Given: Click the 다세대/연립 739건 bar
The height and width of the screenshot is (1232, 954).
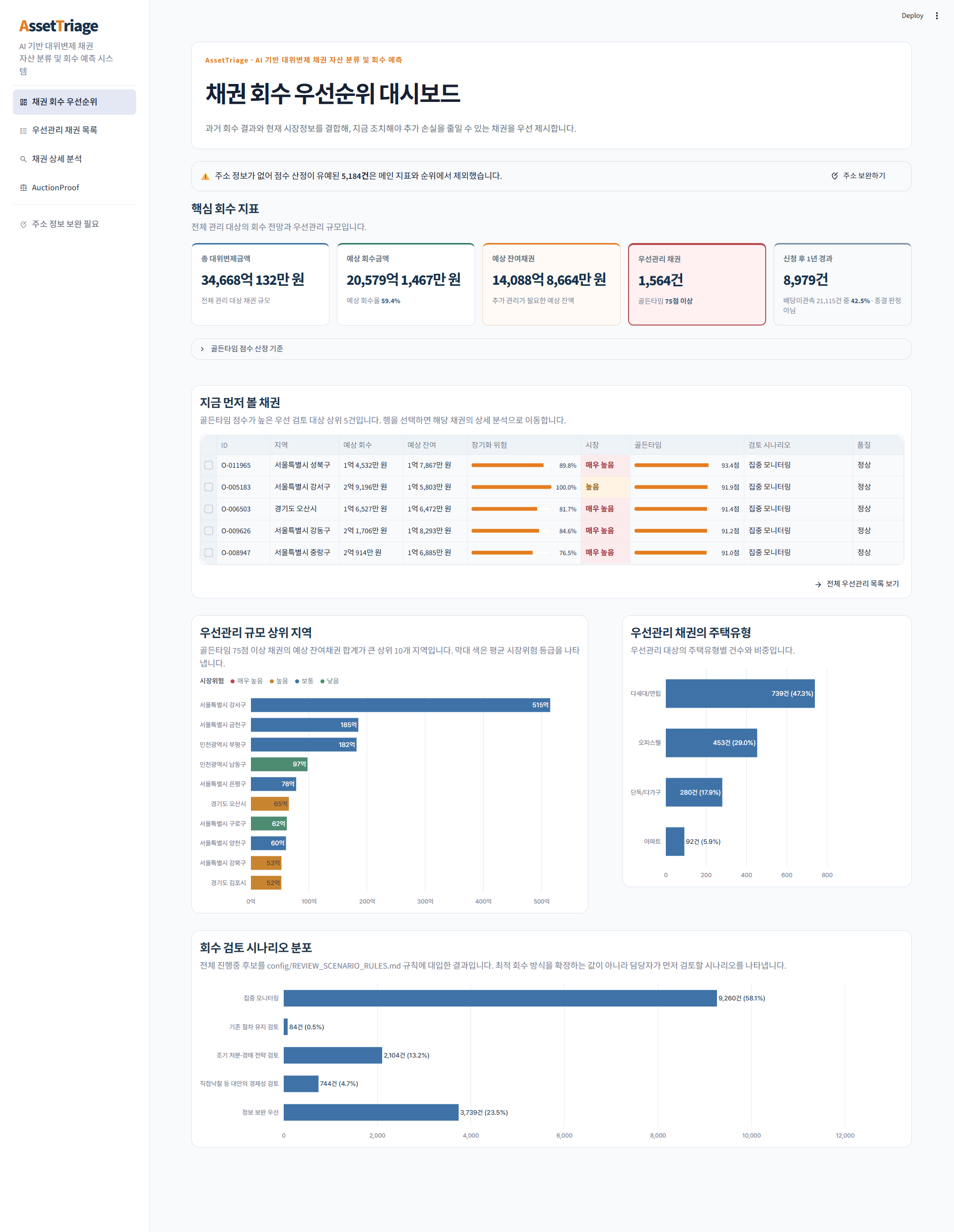Looking at the screenshot, I should pyautogui.click(x=740, y=694).
